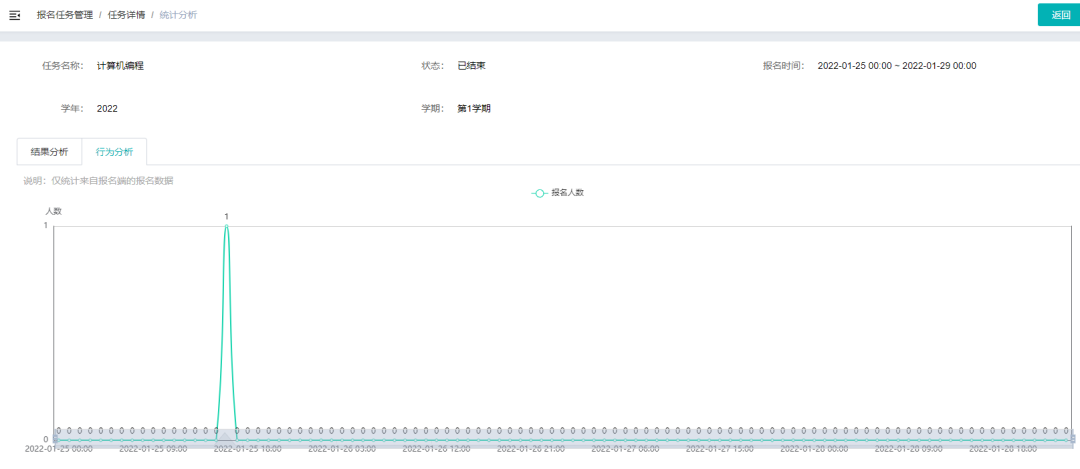Click the 返回 button
This screenshot has height=469, width=1080.
tap(1061, 15)
